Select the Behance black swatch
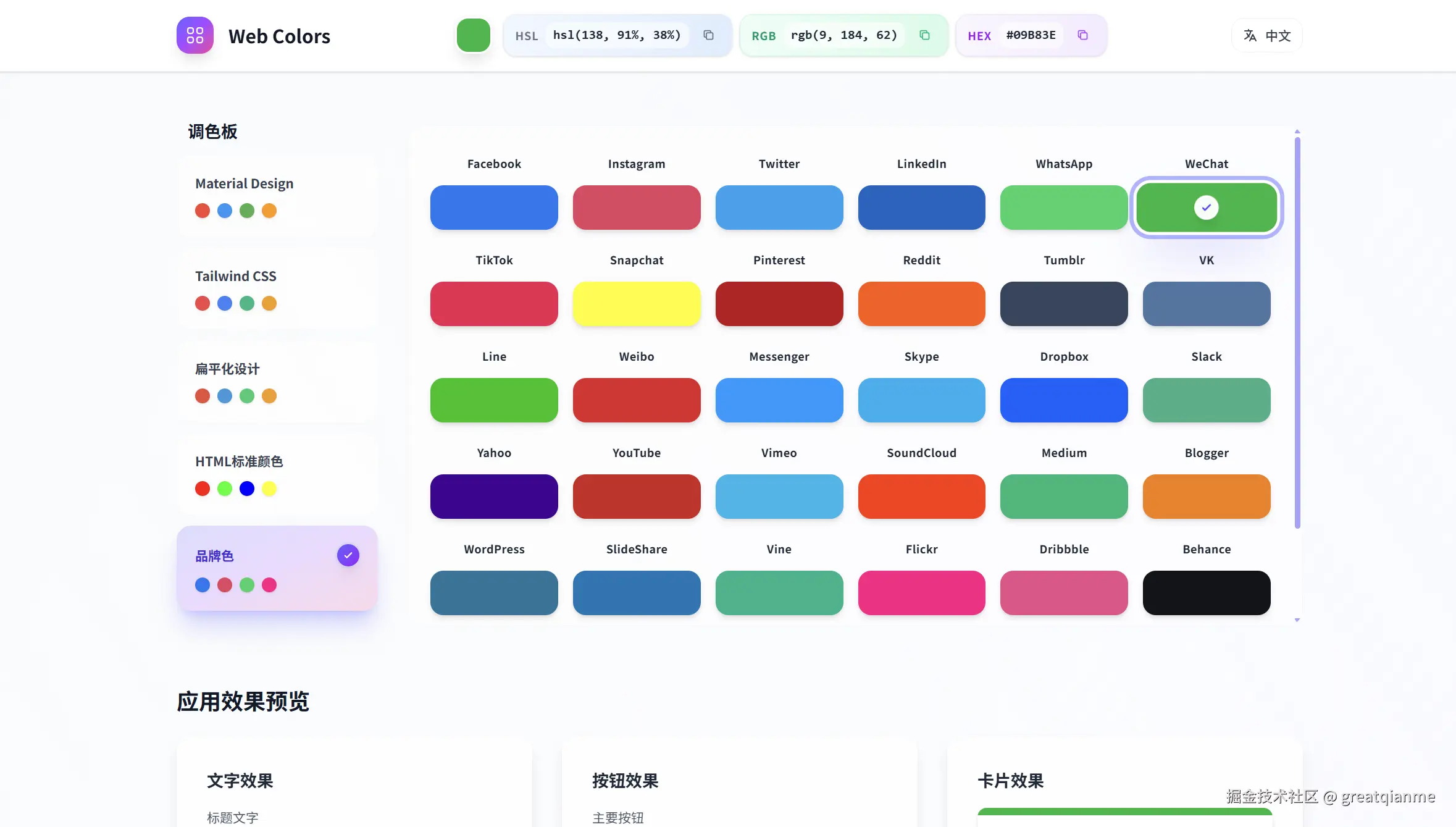1456x827 pixels. coord(1206,592)
